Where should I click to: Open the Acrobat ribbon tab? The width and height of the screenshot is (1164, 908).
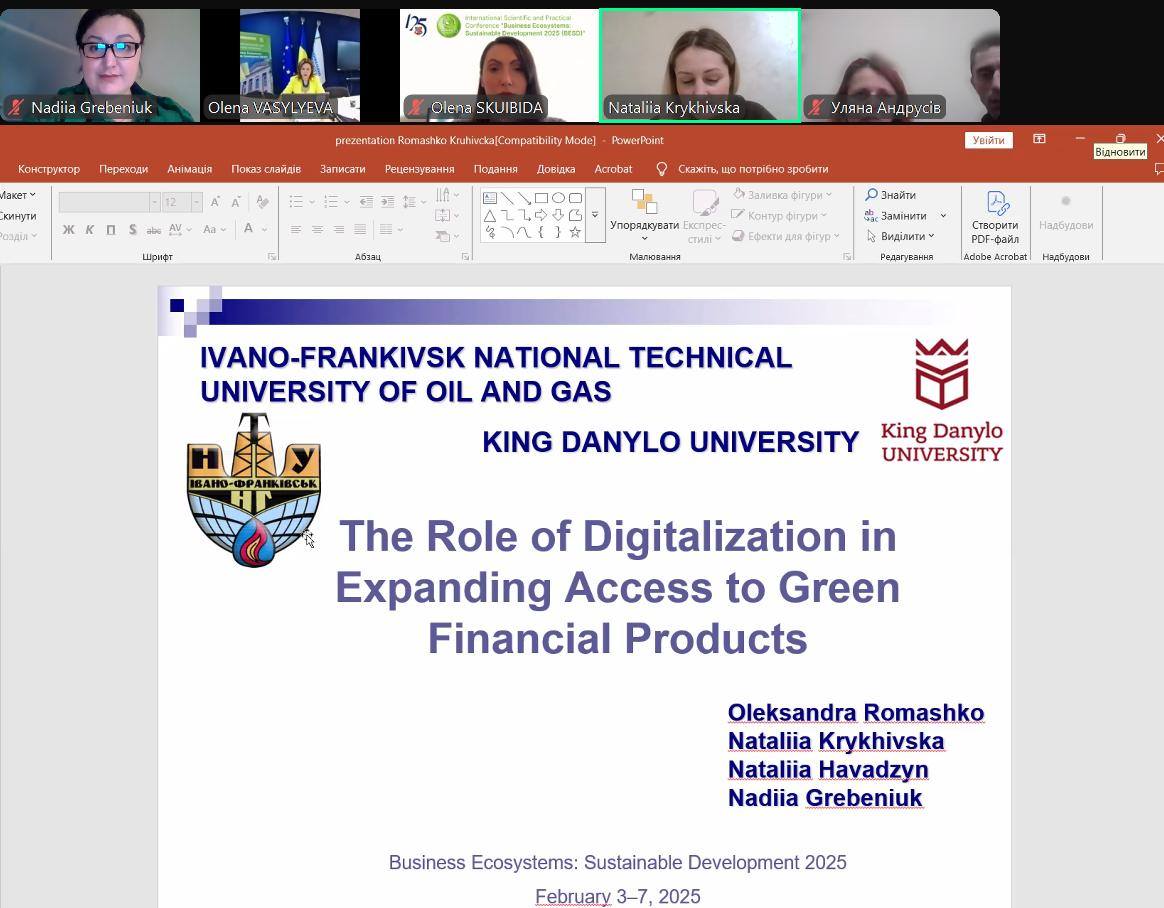613,169
